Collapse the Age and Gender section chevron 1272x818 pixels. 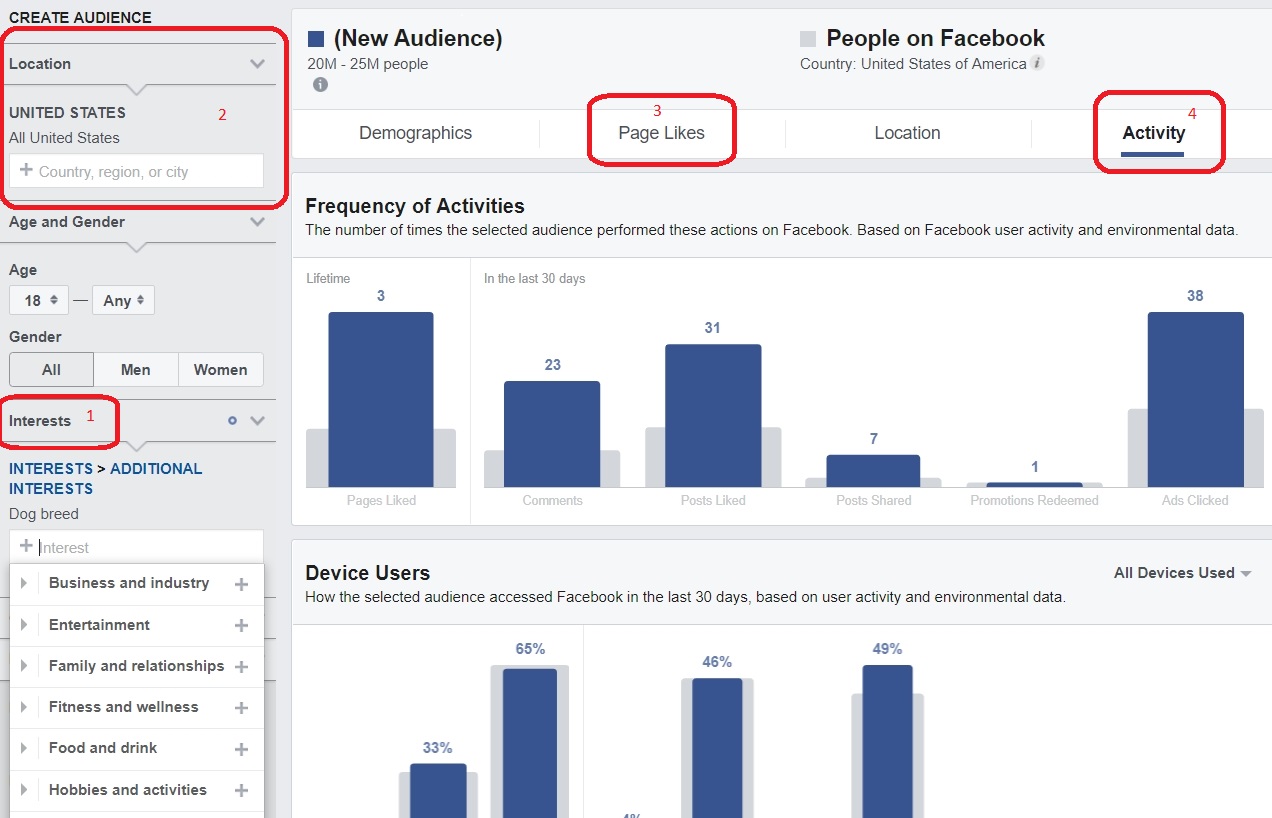tap(258, 222)
